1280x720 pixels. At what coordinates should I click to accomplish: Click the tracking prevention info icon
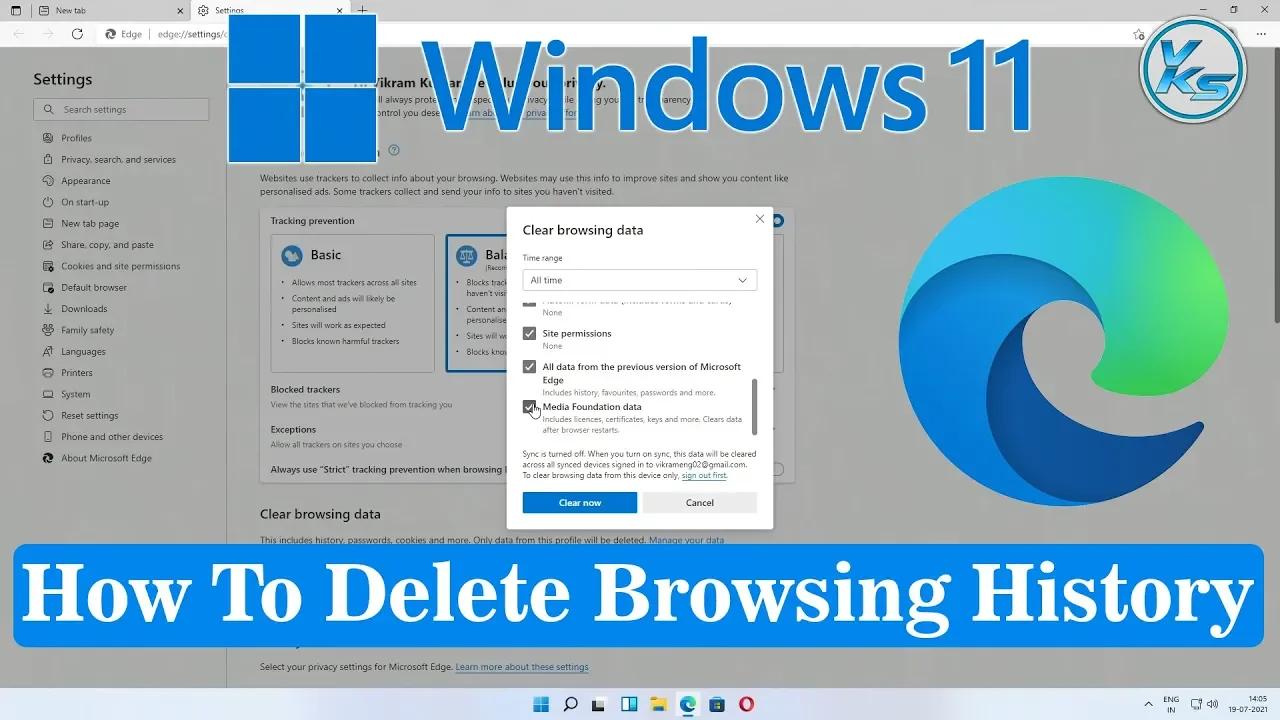[394, 150]
